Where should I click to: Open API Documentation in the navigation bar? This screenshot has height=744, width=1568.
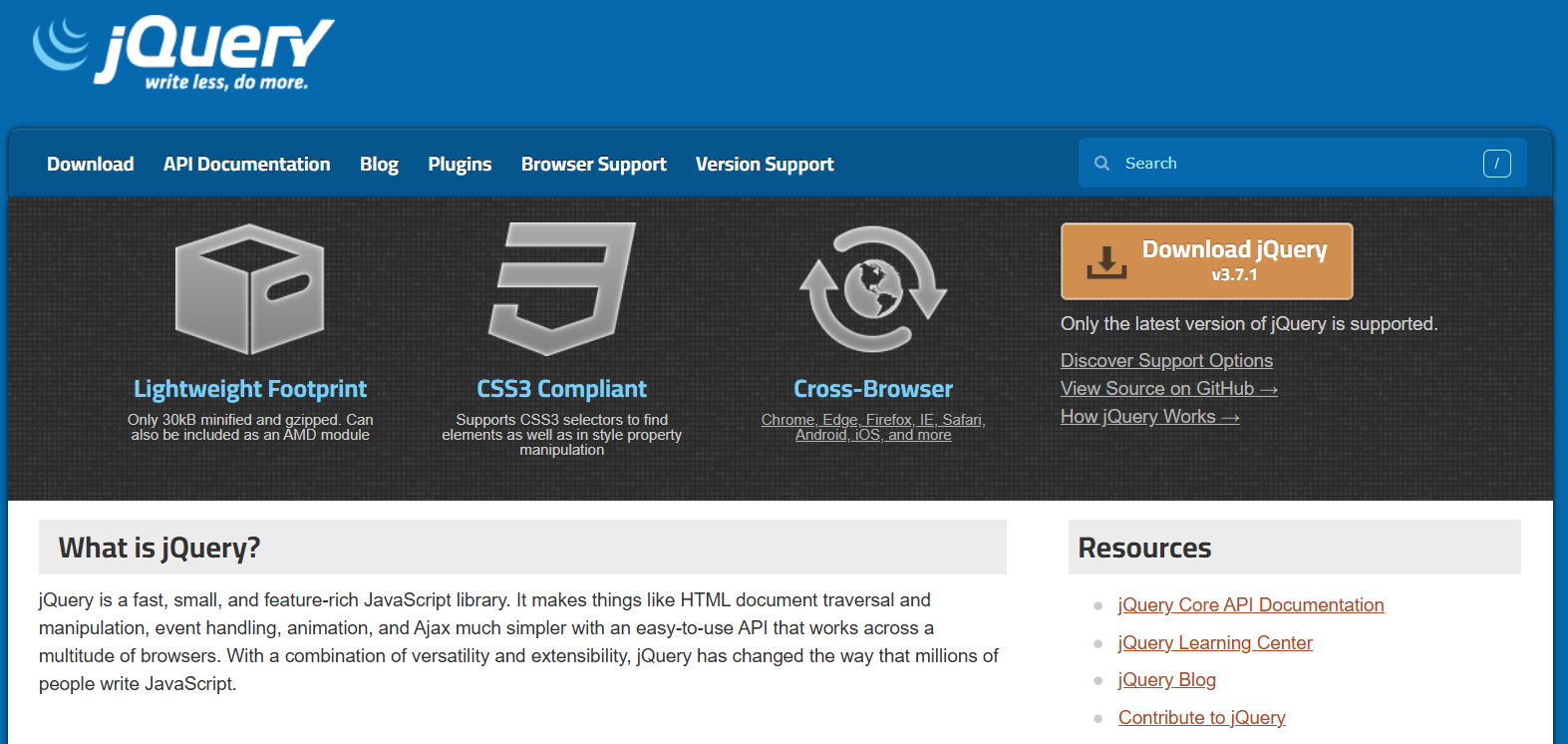click(247, 165)
